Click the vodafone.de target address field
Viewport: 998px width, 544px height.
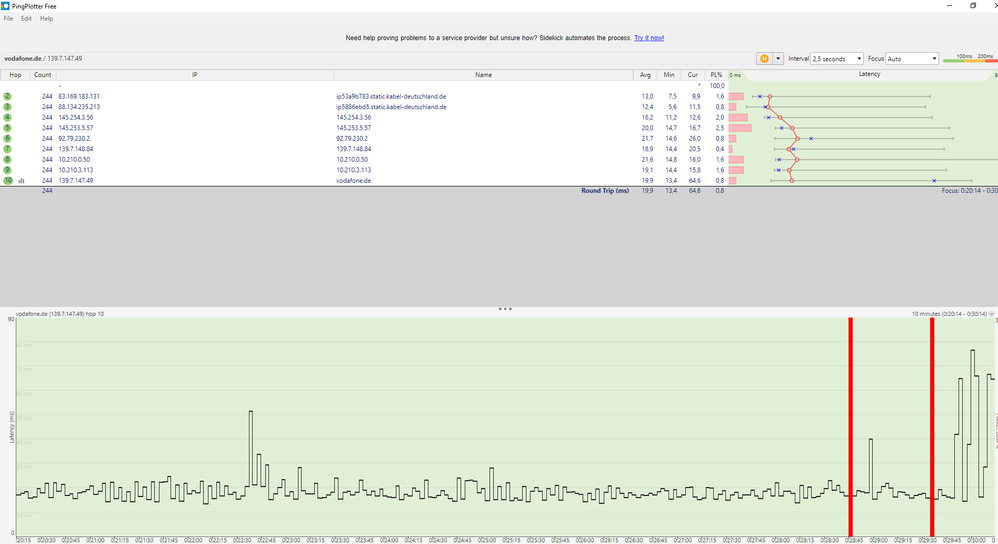376,59
